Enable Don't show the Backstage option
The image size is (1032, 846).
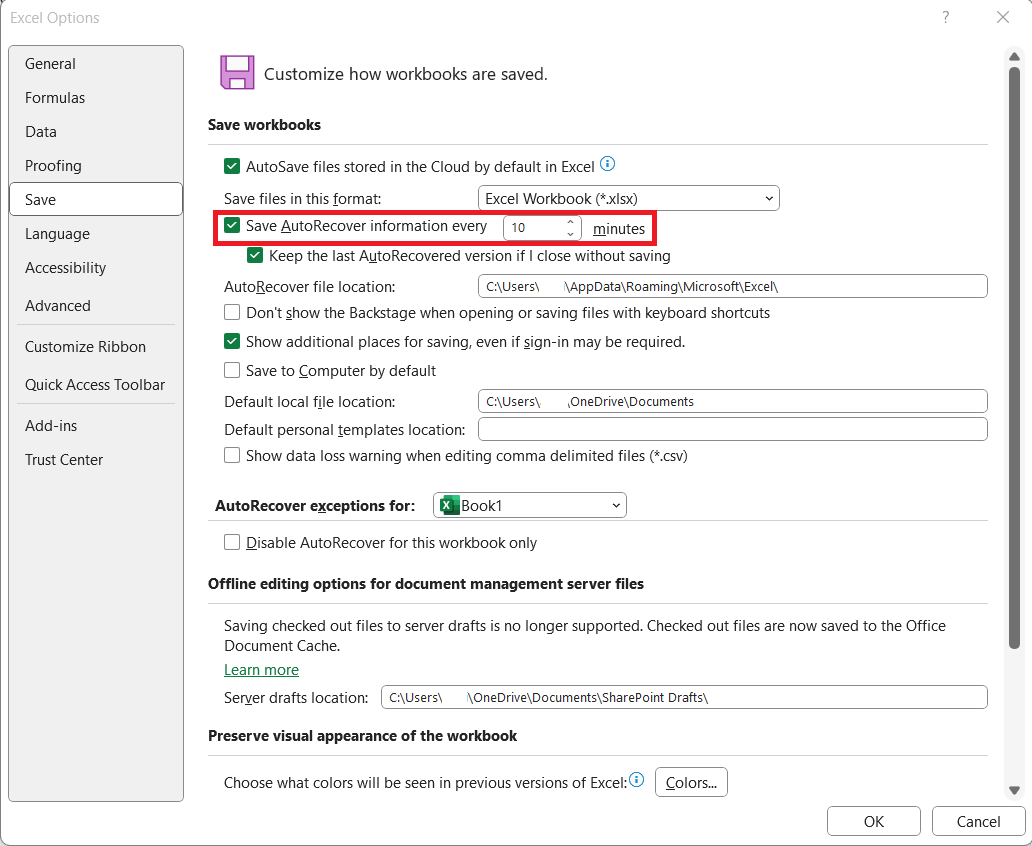point(232,312)
